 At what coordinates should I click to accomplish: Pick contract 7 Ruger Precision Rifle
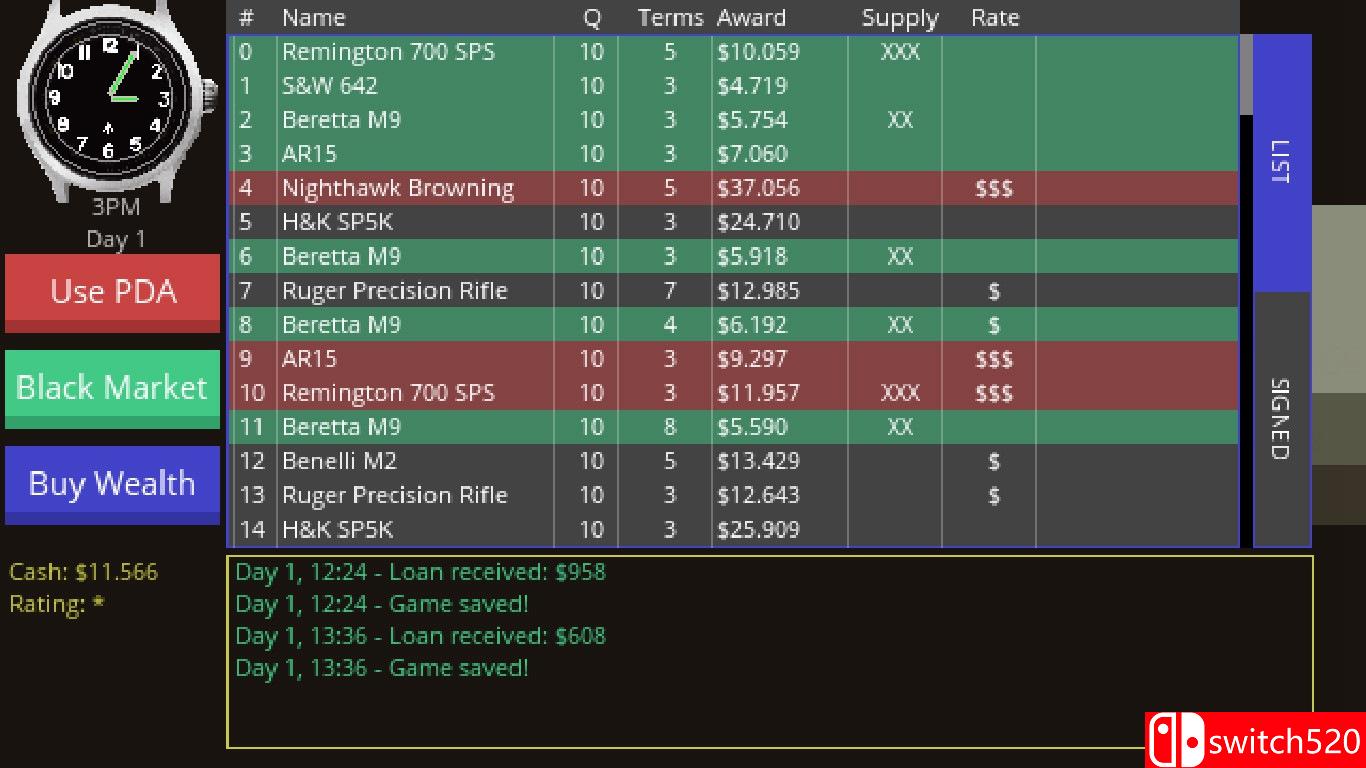pos(394,291)
